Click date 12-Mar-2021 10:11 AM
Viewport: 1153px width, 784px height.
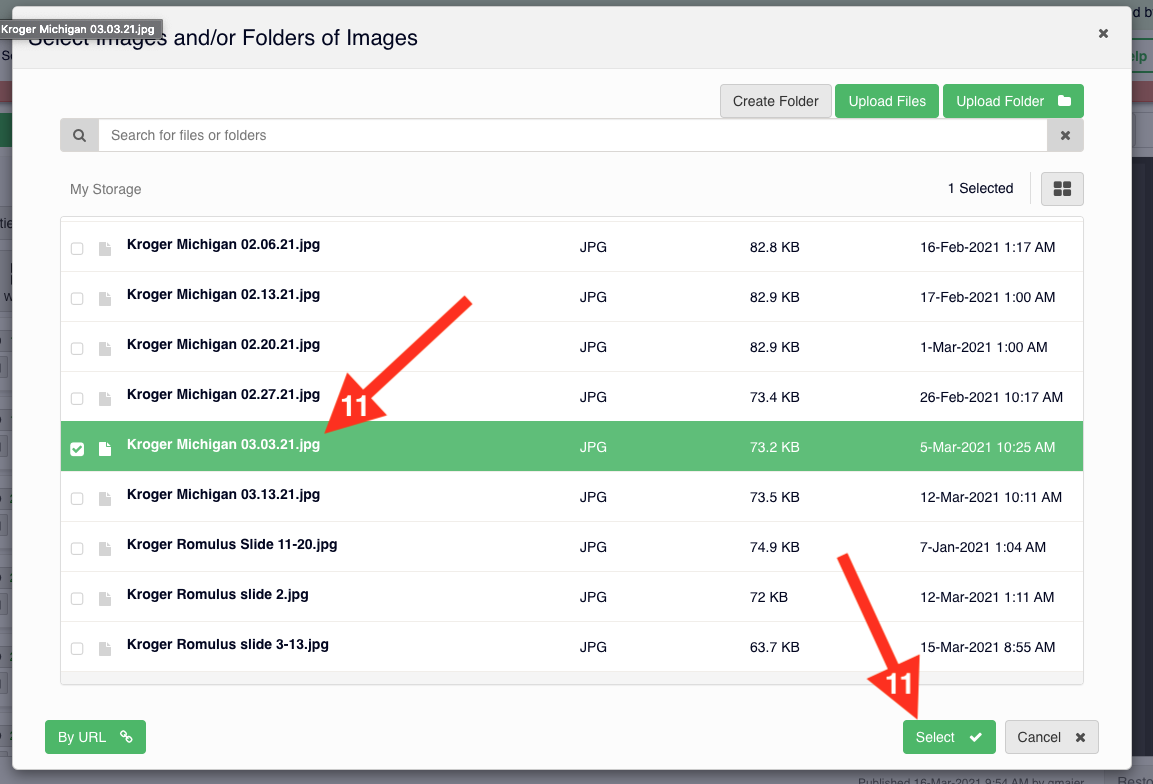pyautogui.click(x=991, y=498)
